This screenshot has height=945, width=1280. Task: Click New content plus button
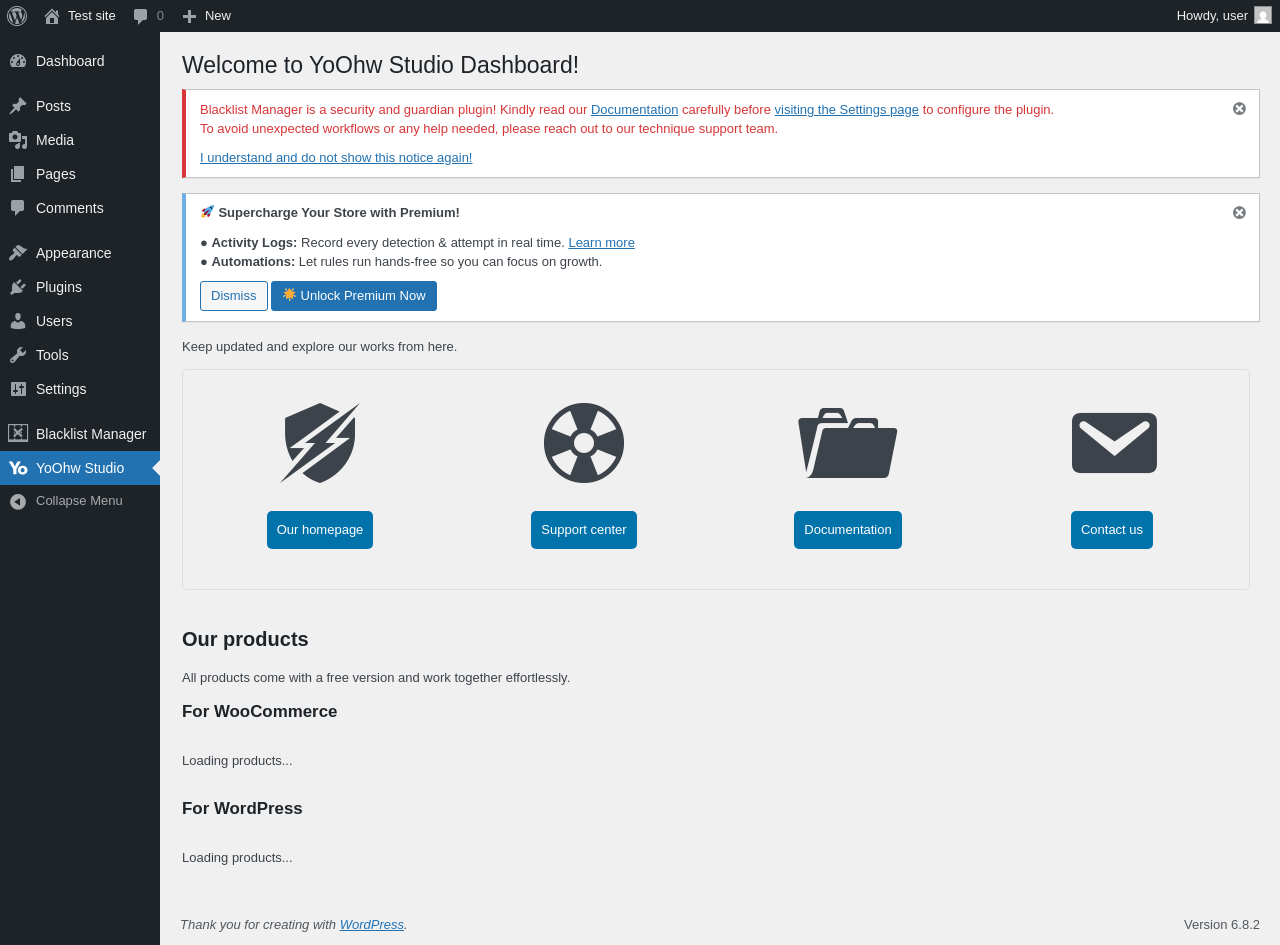(206, 16)
